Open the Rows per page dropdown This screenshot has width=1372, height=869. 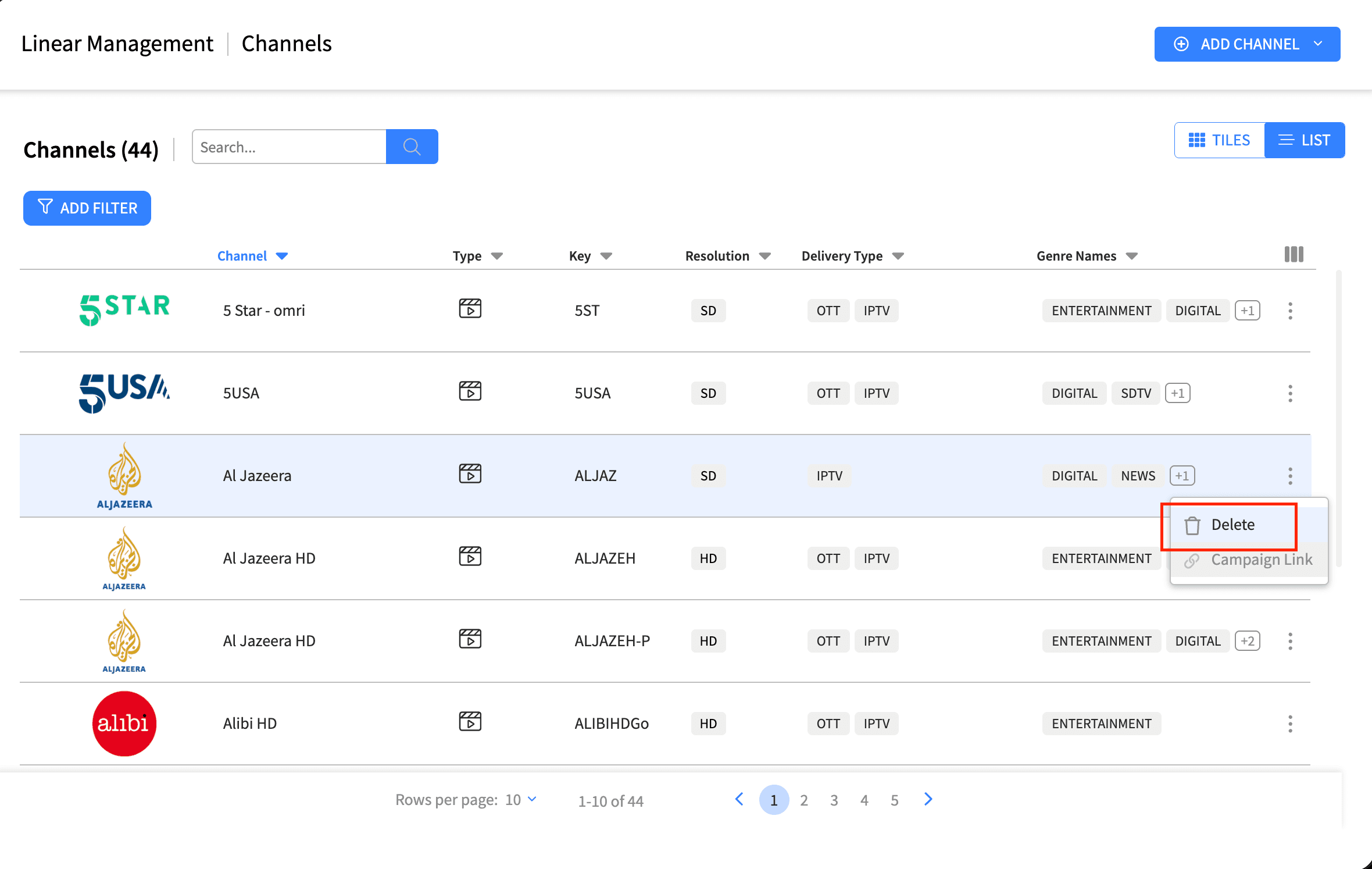point(521,800)
